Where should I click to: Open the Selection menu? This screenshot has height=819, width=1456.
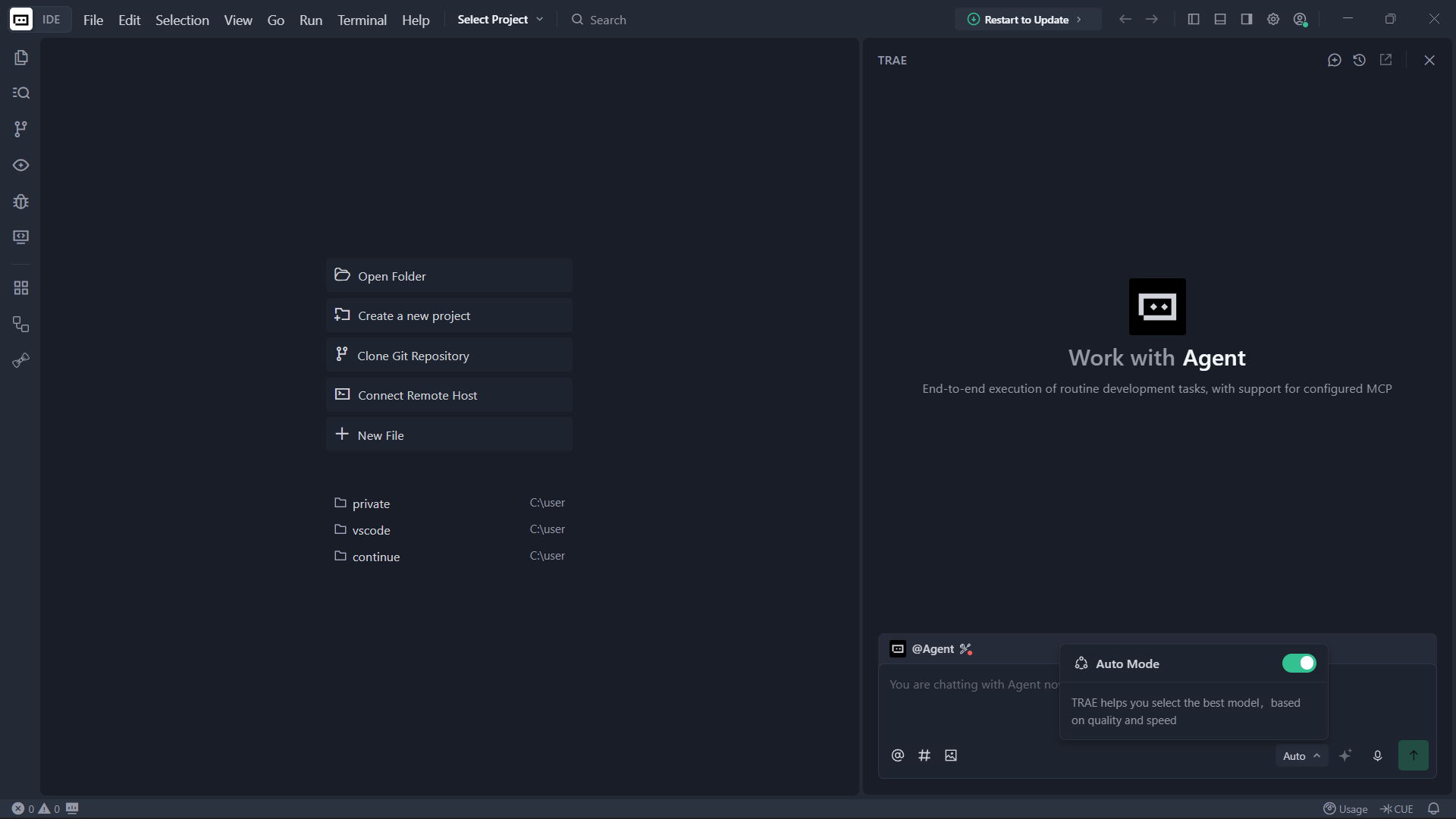(182, 20)
